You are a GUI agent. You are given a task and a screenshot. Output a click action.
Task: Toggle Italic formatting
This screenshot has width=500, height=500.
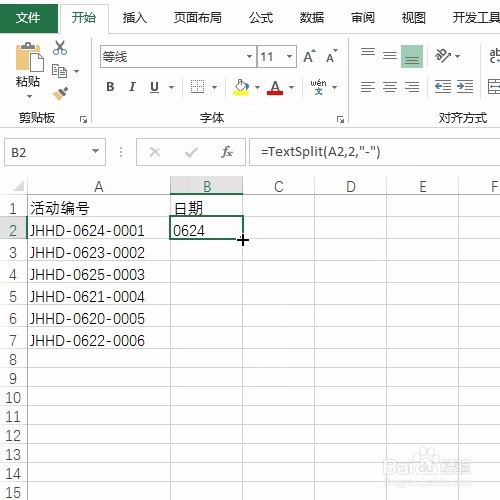[x=132, y=87]
